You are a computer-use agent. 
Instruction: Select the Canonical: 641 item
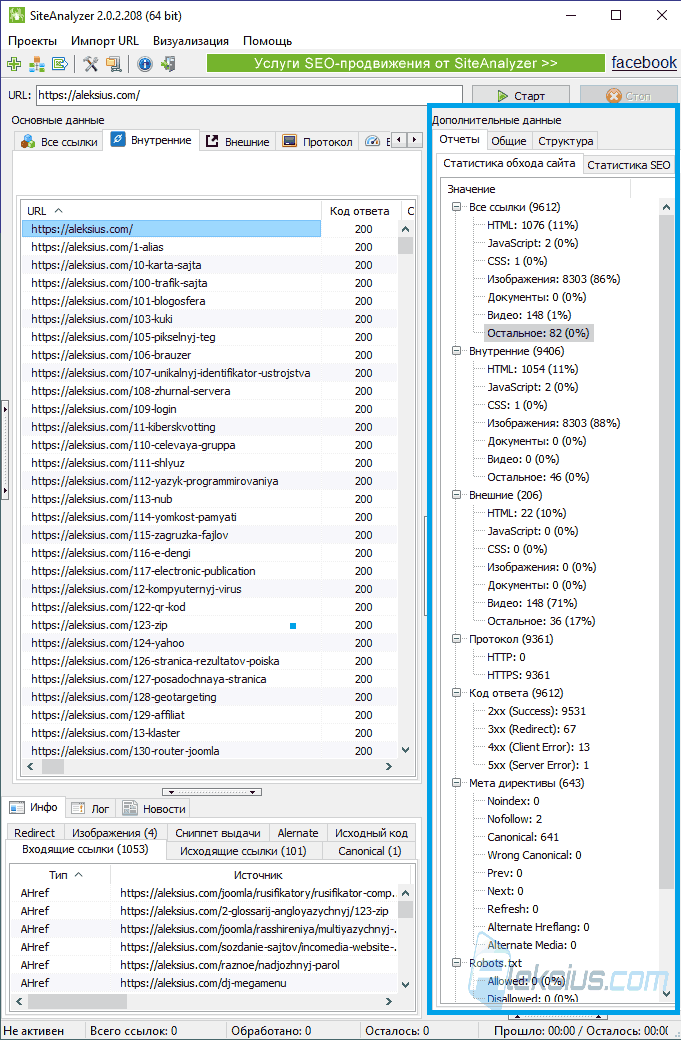click(523, 837)
